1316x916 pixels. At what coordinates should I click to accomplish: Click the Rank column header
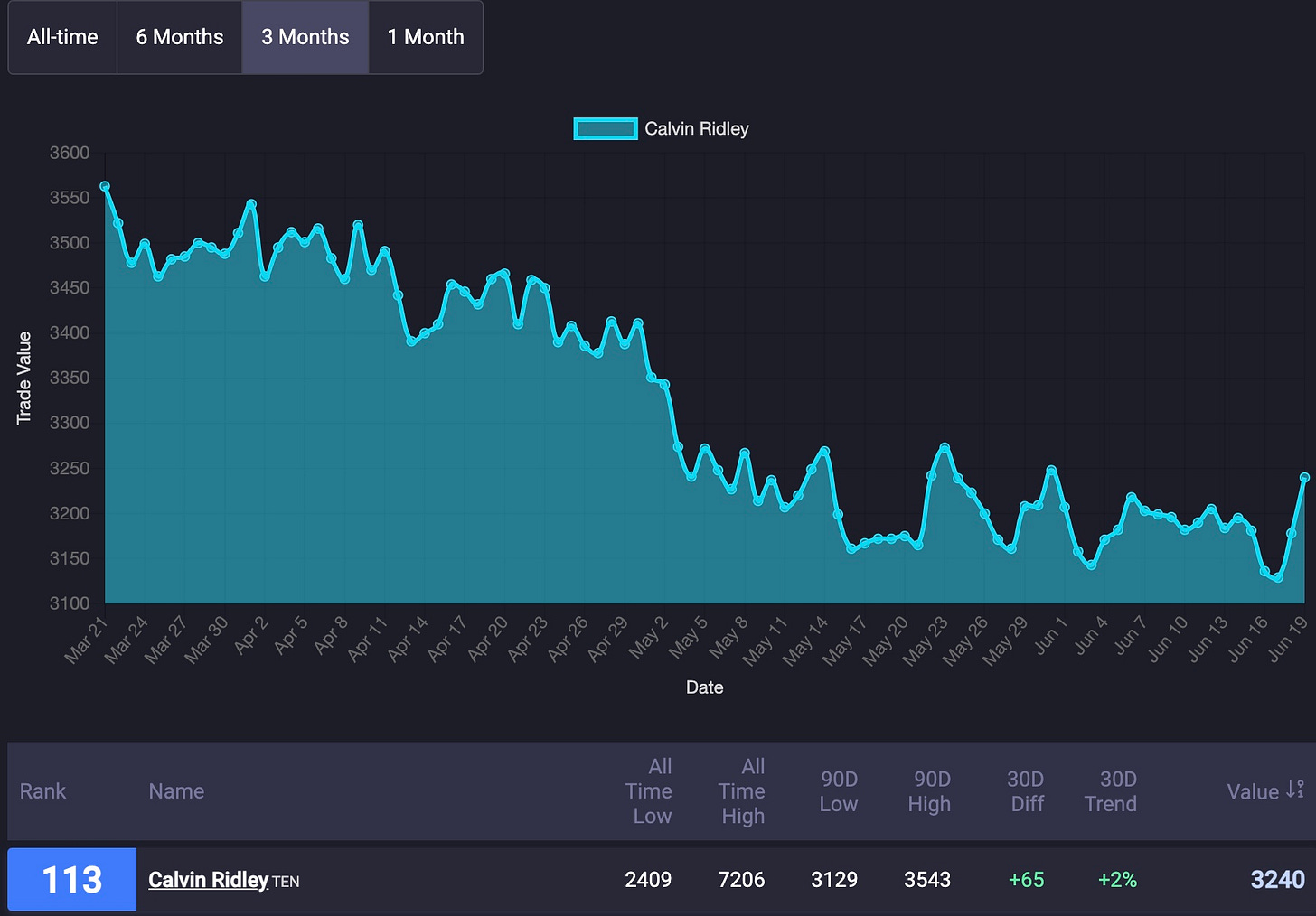pyautogui.click(x=42, y=791)
